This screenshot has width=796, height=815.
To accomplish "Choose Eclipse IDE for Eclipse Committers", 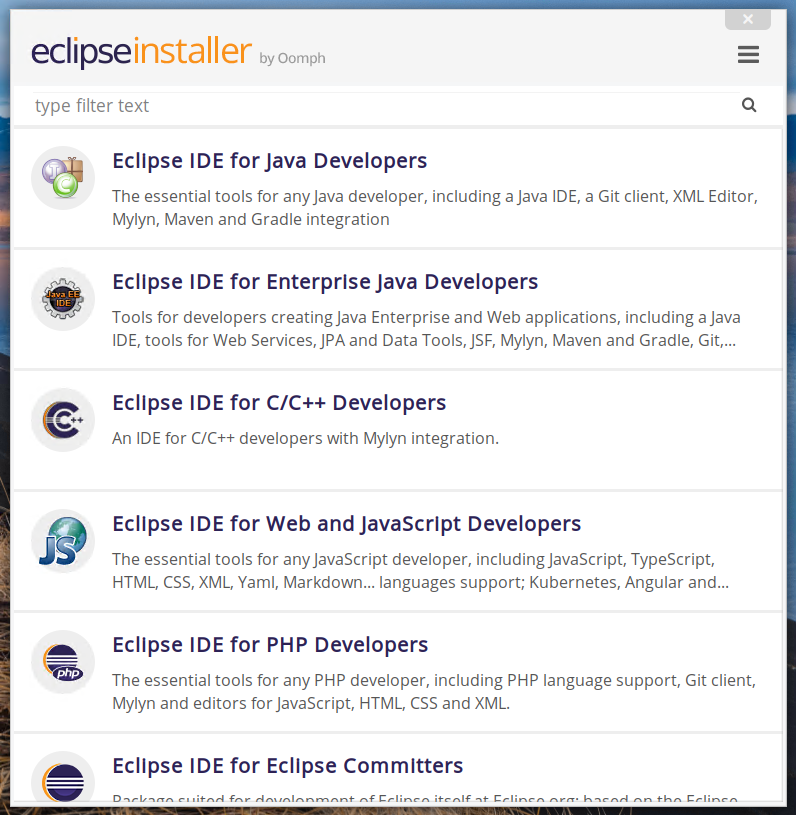I will pos(288,766).
